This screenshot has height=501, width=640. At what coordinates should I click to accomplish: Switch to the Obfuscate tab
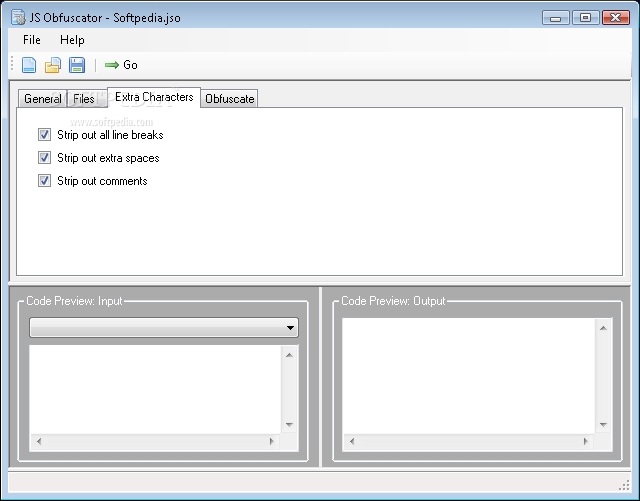tap(229, 98)
